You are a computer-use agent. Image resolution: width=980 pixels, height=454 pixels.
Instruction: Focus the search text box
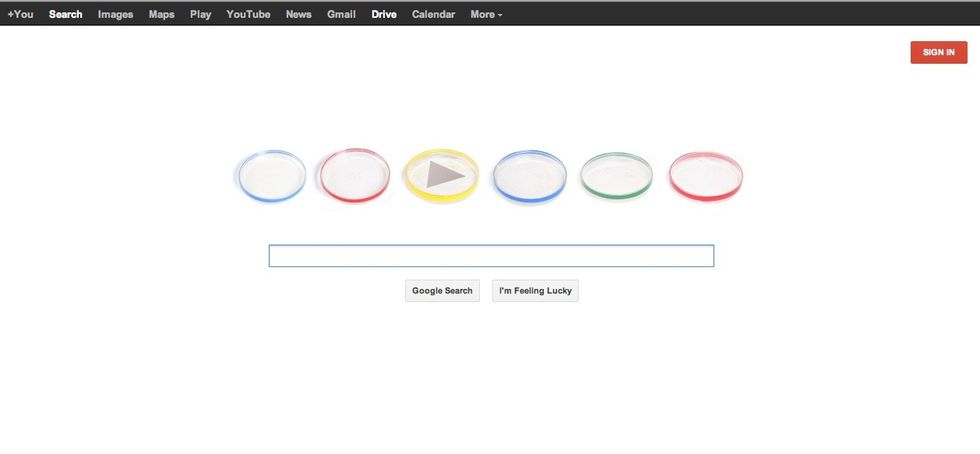tap(491, 256)
